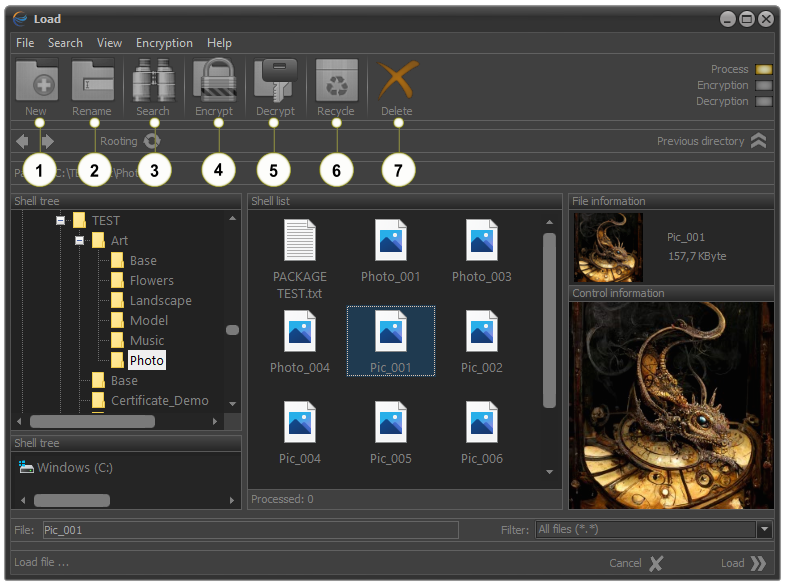Collapse the TEST folder node
786x586 pixels.
pyautogui.click(x=60, y=221)
